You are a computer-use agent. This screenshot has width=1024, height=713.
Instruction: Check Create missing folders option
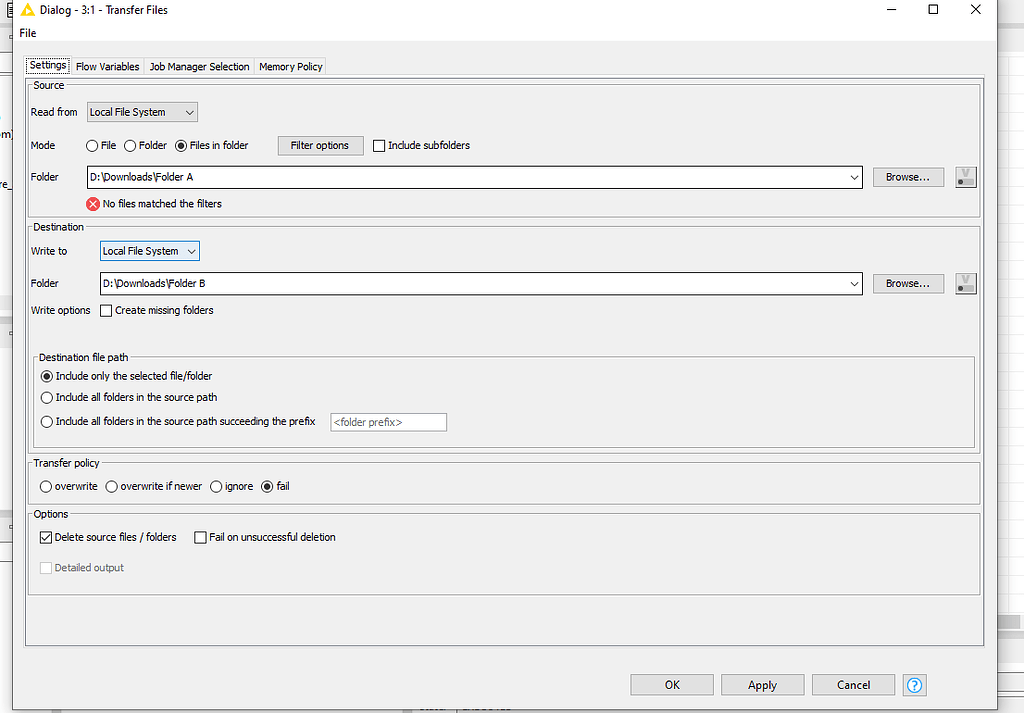pyautogui.click(x=106, y=310)
